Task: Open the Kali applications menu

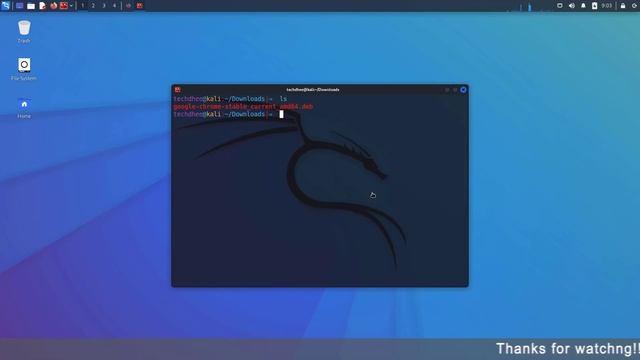Action: [5, 5]
